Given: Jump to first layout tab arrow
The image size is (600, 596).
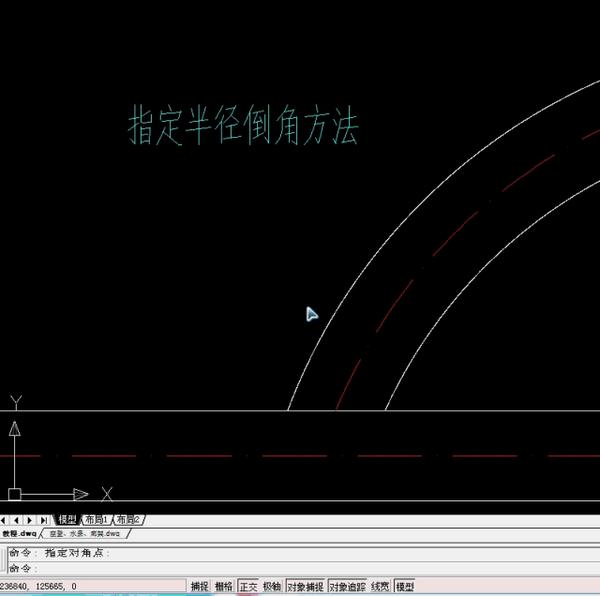Looking at the screenshot, I should [x=4, y=520].
